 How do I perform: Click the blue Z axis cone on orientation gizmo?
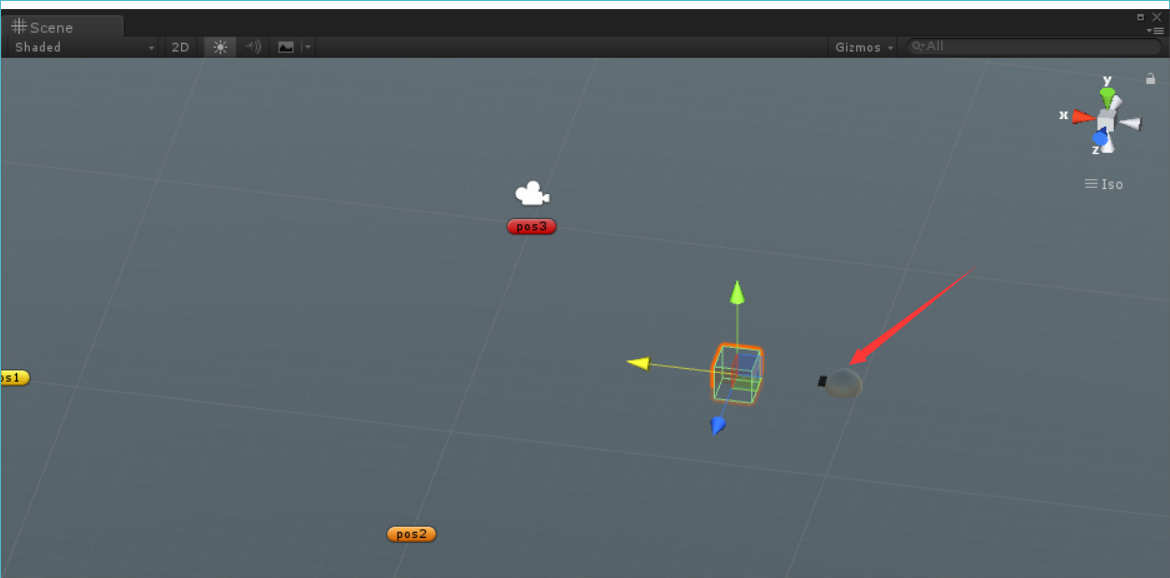(x=1100, y=137)
